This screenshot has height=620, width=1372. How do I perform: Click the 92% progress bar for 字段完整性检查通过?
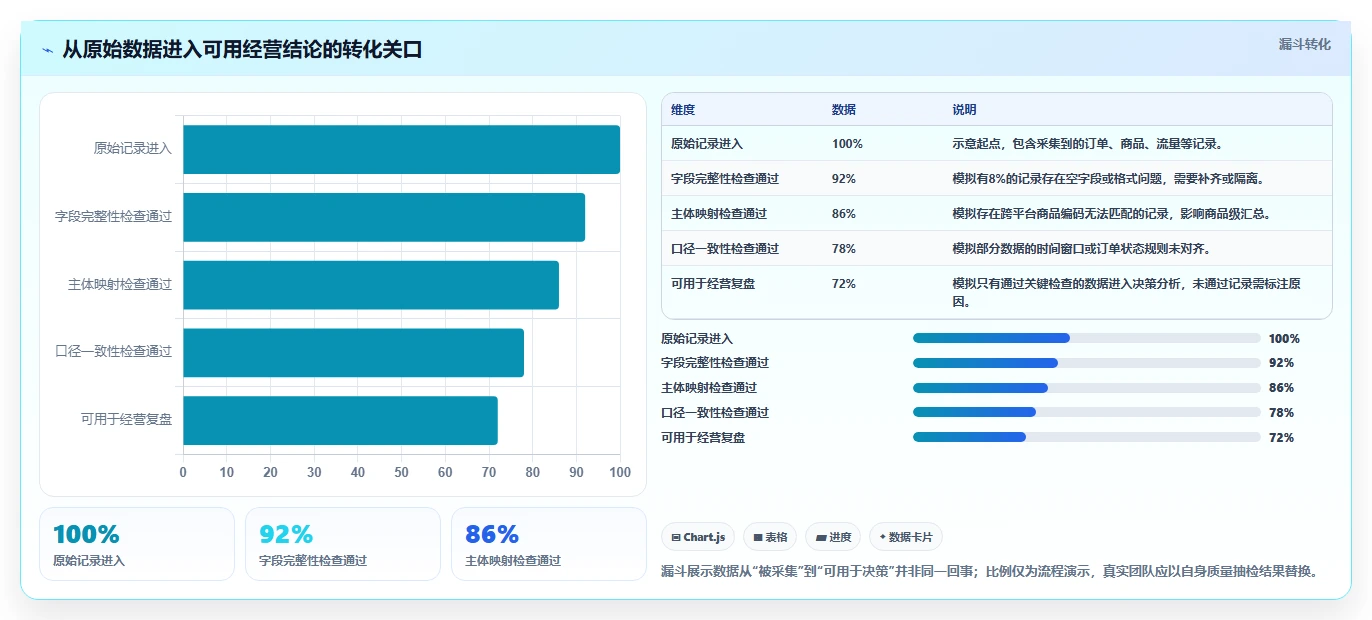point(1087,363)
